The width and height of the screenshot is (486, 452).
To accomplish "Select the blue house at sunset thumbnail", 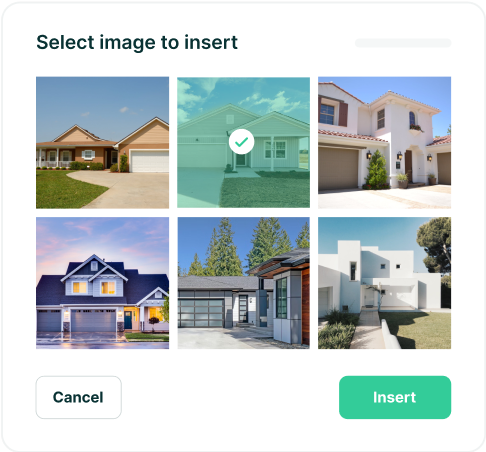I will [x=102, y=283].
